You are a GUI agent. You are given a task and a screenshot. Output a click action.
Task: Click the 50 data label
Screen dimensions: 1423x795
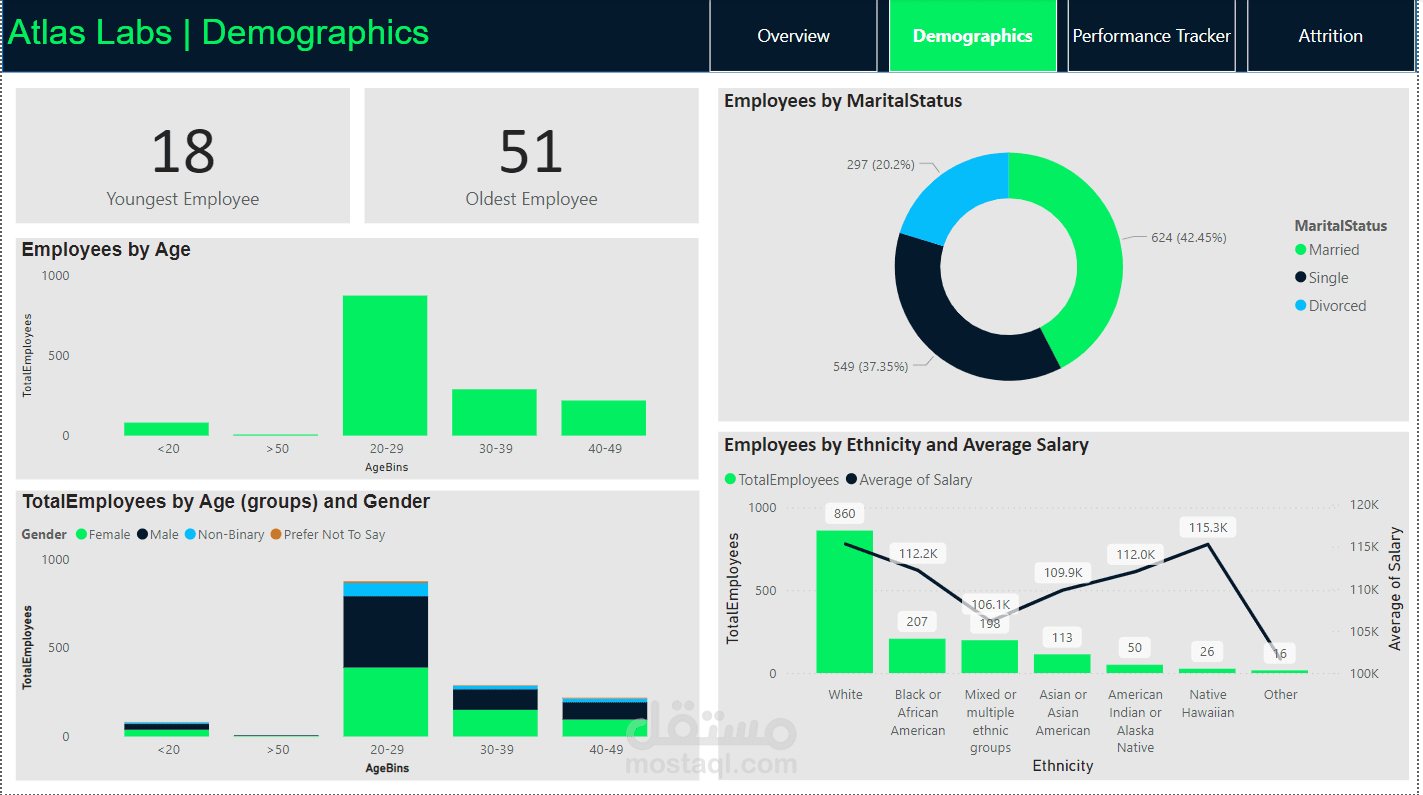[1135, 648]
